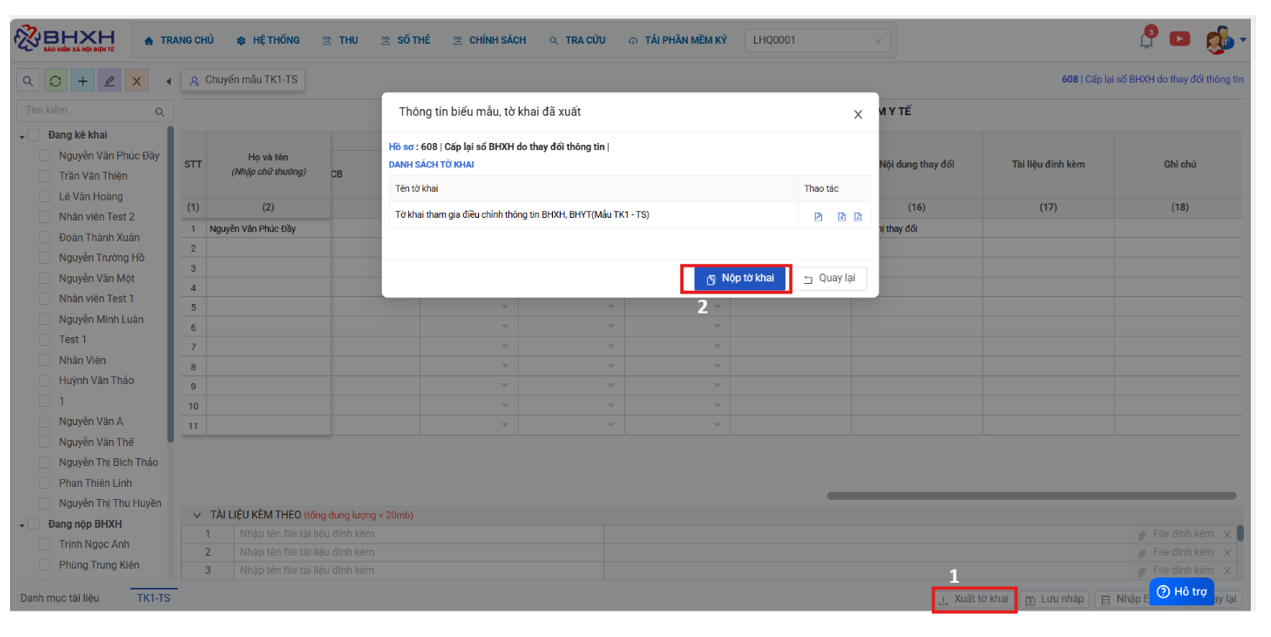This screenshot has width=1271, height=637.
Task: Switch to the Danh mục tài liệu tab
Action: [x=60, y=598]
